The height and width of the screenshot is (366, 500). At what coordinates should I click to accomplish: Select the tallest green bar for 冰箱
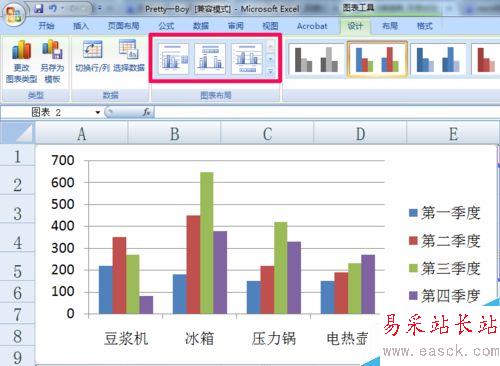tap(207, 243)
